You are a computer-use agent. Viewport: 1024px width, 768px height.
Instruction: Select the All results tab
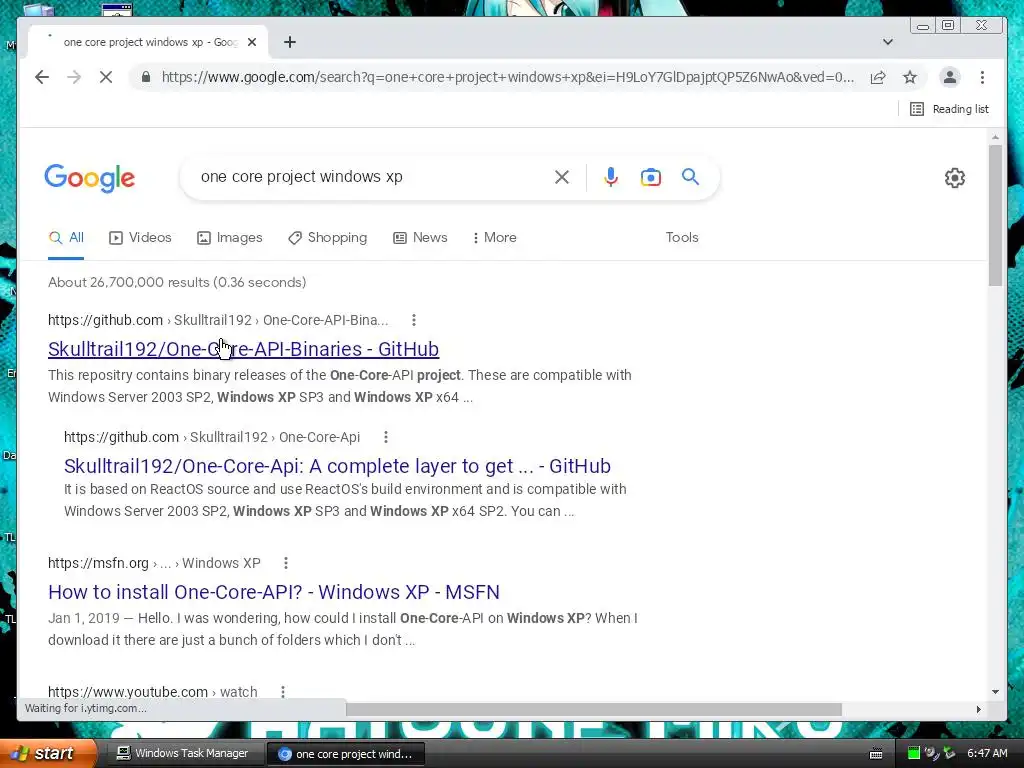pyautogui.click(x=66, y=238)
